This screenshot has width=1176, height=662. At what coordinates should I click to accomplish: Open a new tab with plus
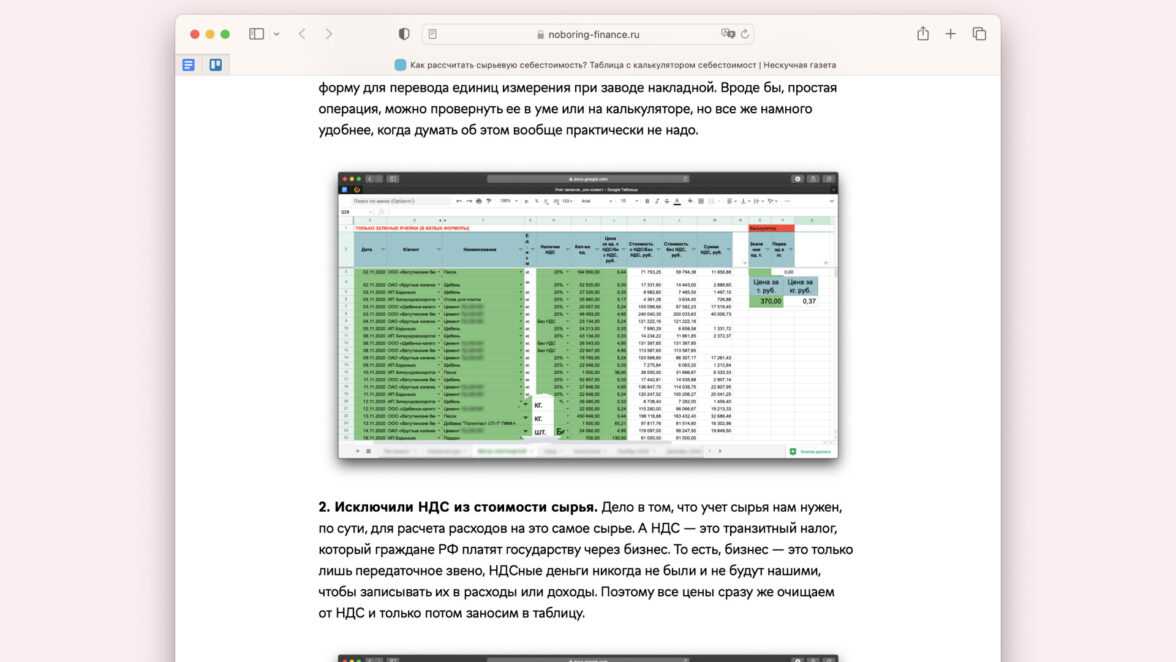click(950, 34)
